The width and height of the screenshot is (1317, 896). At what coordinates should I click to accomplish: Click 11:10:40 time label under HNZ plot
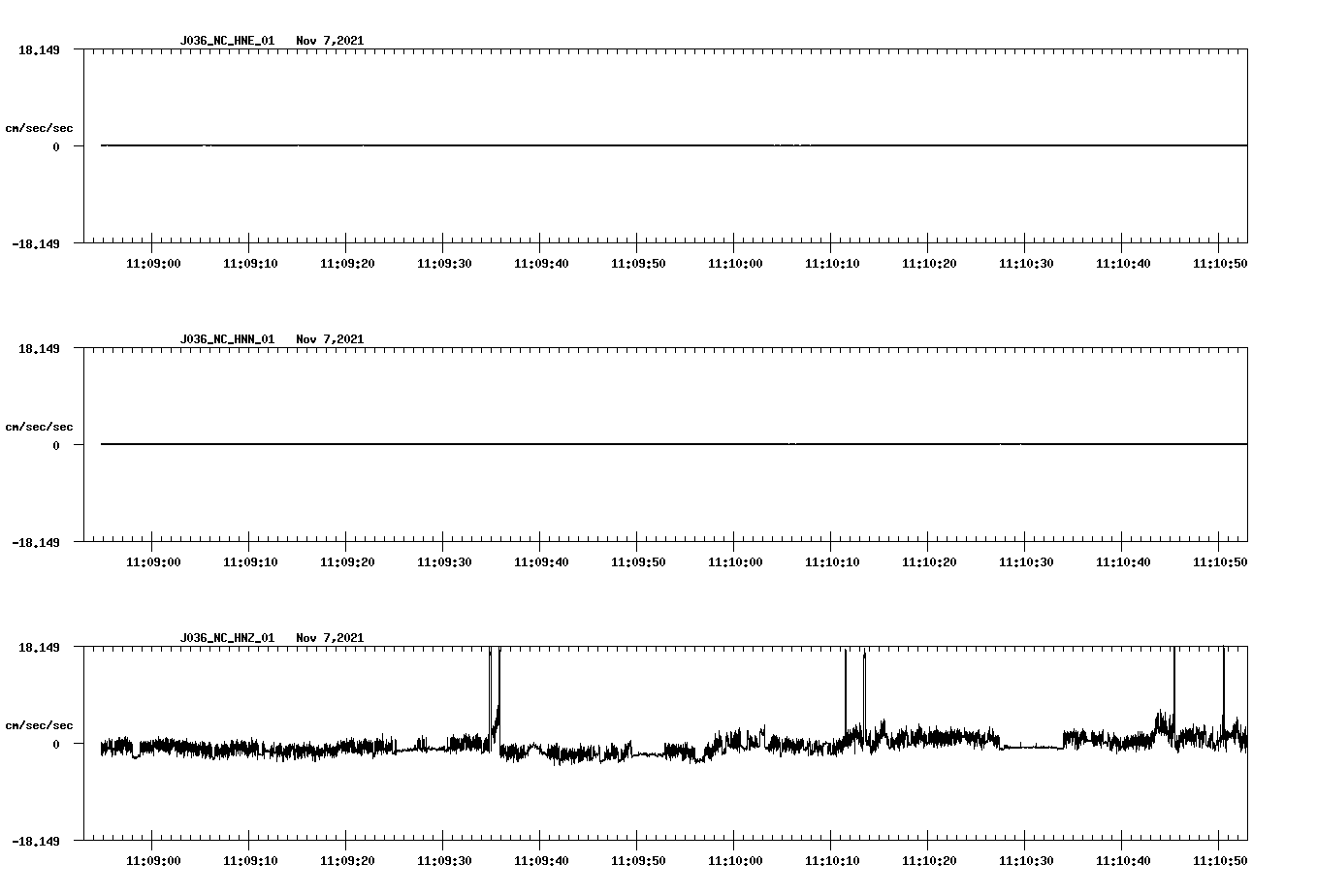(x=1123, y=861)
